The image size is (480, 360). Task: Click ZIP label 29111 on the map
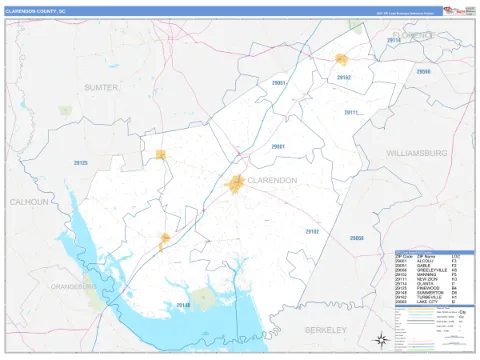coord(351,113)
